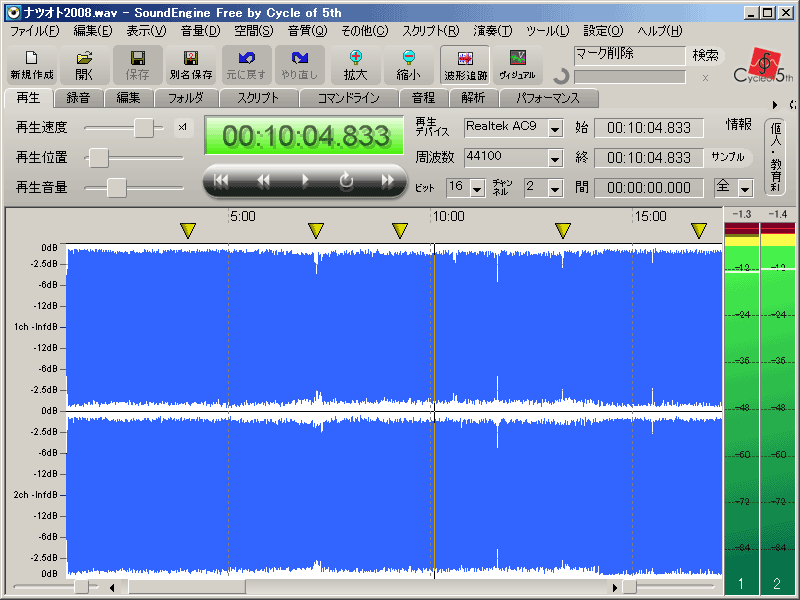Click the Cycle of 5th logo
The height and width of the screenshot is (600, 800).
click(x=763, y=66)
